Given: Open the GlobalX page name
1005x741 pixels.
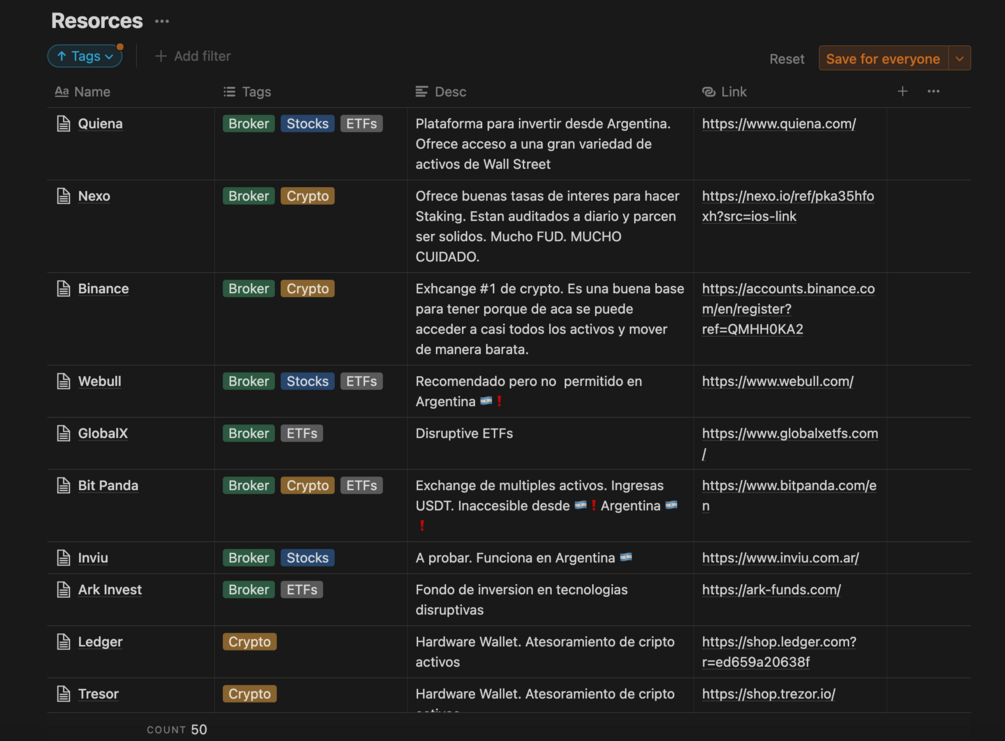Looking at the screenshot, I should tap(103, 433).
